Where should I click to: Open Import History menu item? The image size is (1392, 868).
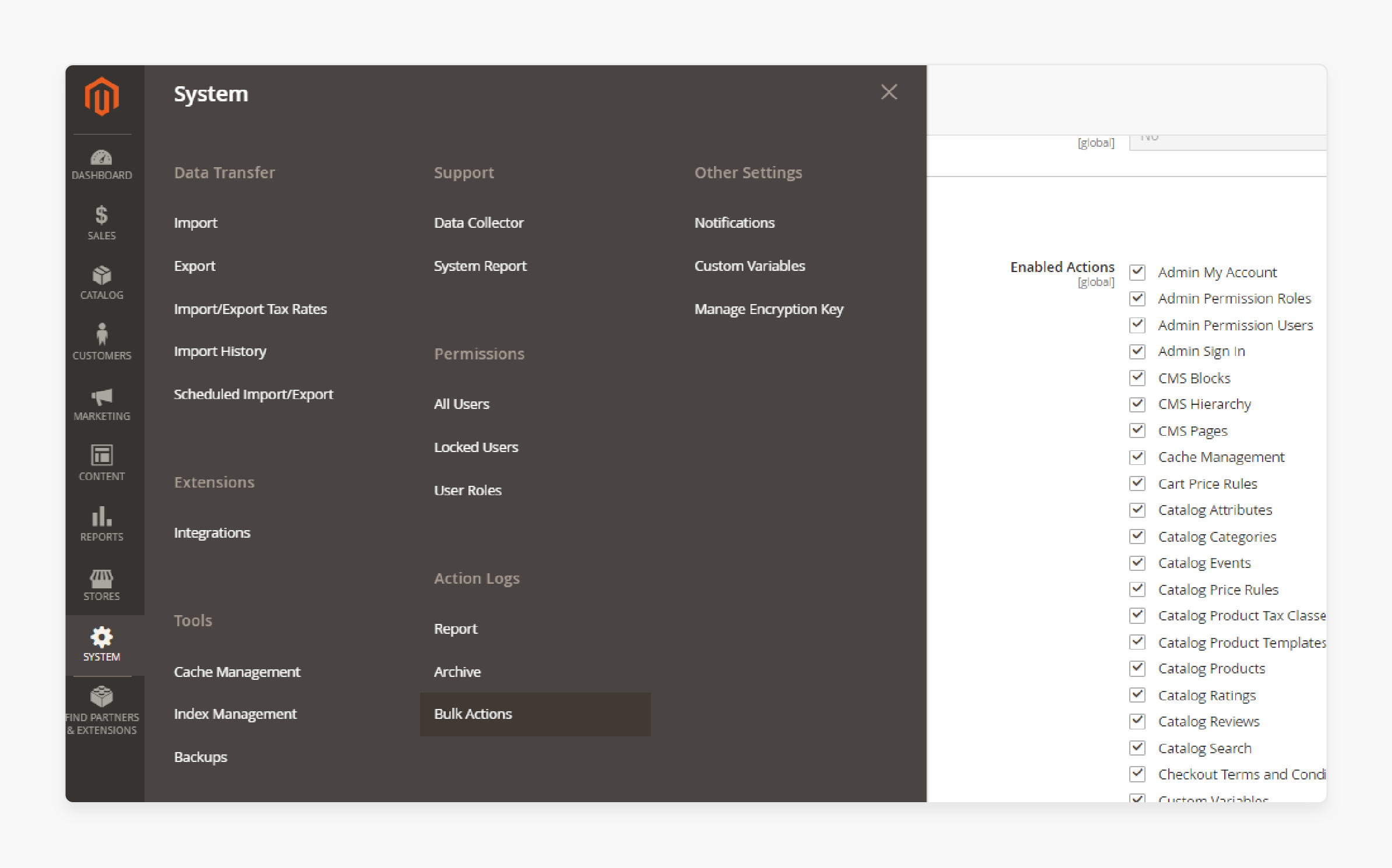[220, 352]
